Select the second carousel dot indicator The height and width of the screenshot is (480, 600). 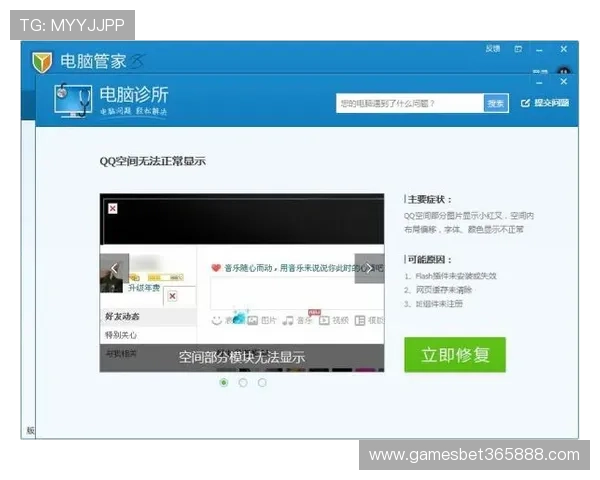click(x=243, y=382)
